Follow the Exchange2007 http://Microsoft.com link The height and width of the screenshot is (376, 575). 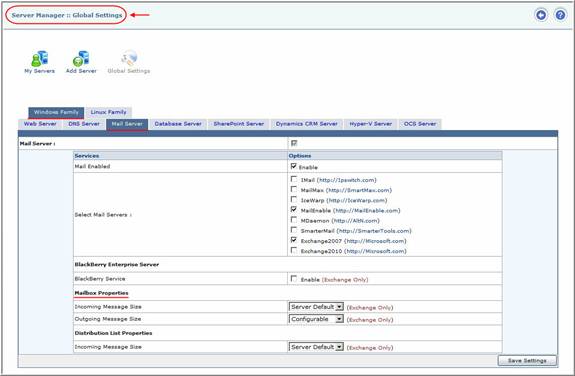pyautogui.click(x=376, y=241)
